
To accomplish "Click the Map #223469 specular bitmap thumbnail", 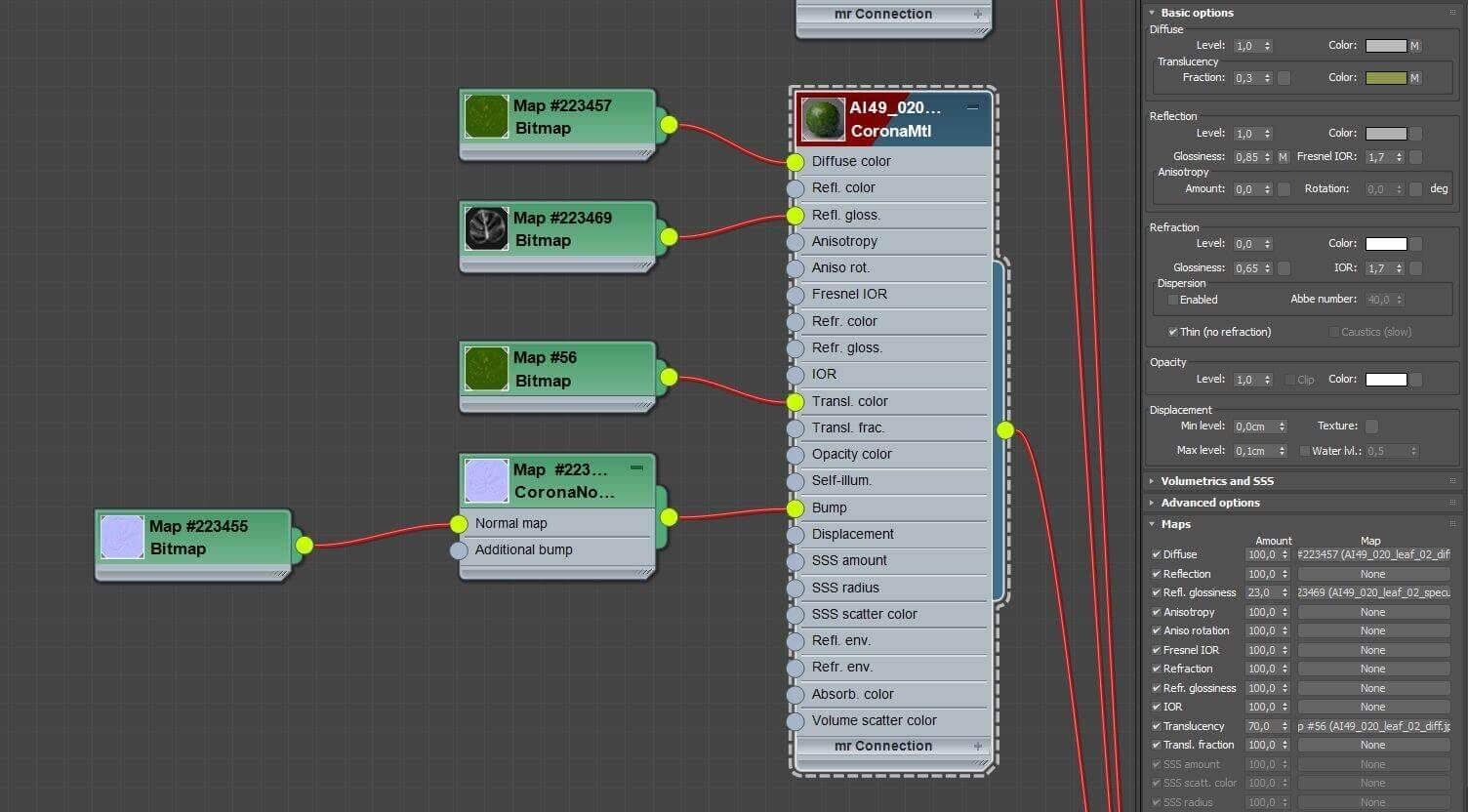I will point(486,228).
